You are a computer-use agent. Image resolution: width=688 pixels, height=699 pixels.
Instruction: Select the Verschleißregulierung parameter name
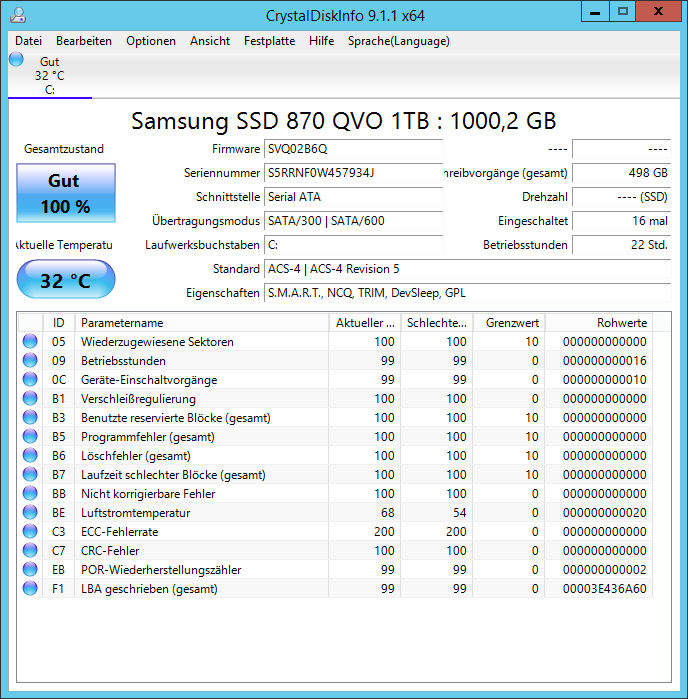138,399
